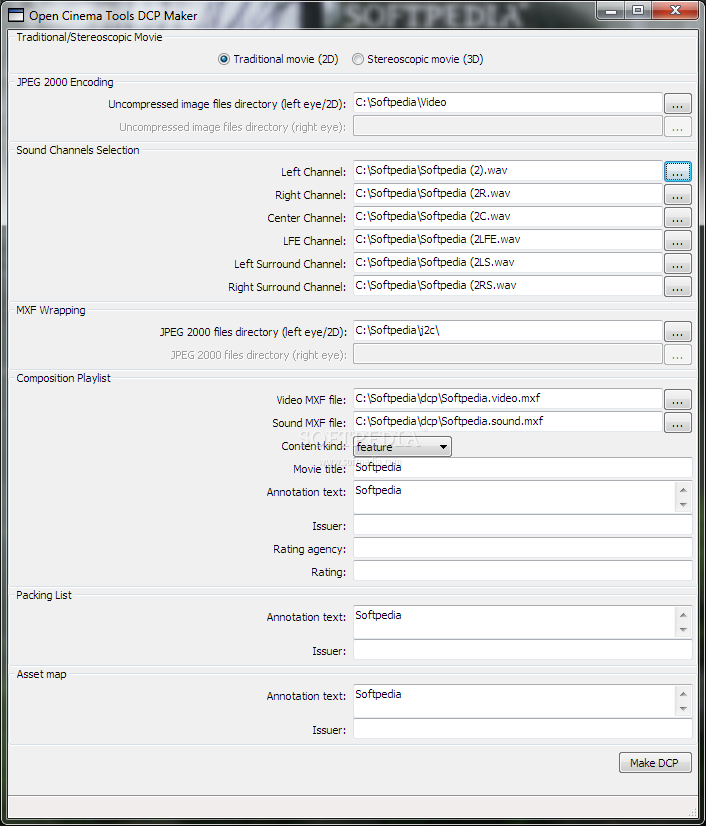
Task: Browse for Right Surround Channel file
Action: pos(678,287)
